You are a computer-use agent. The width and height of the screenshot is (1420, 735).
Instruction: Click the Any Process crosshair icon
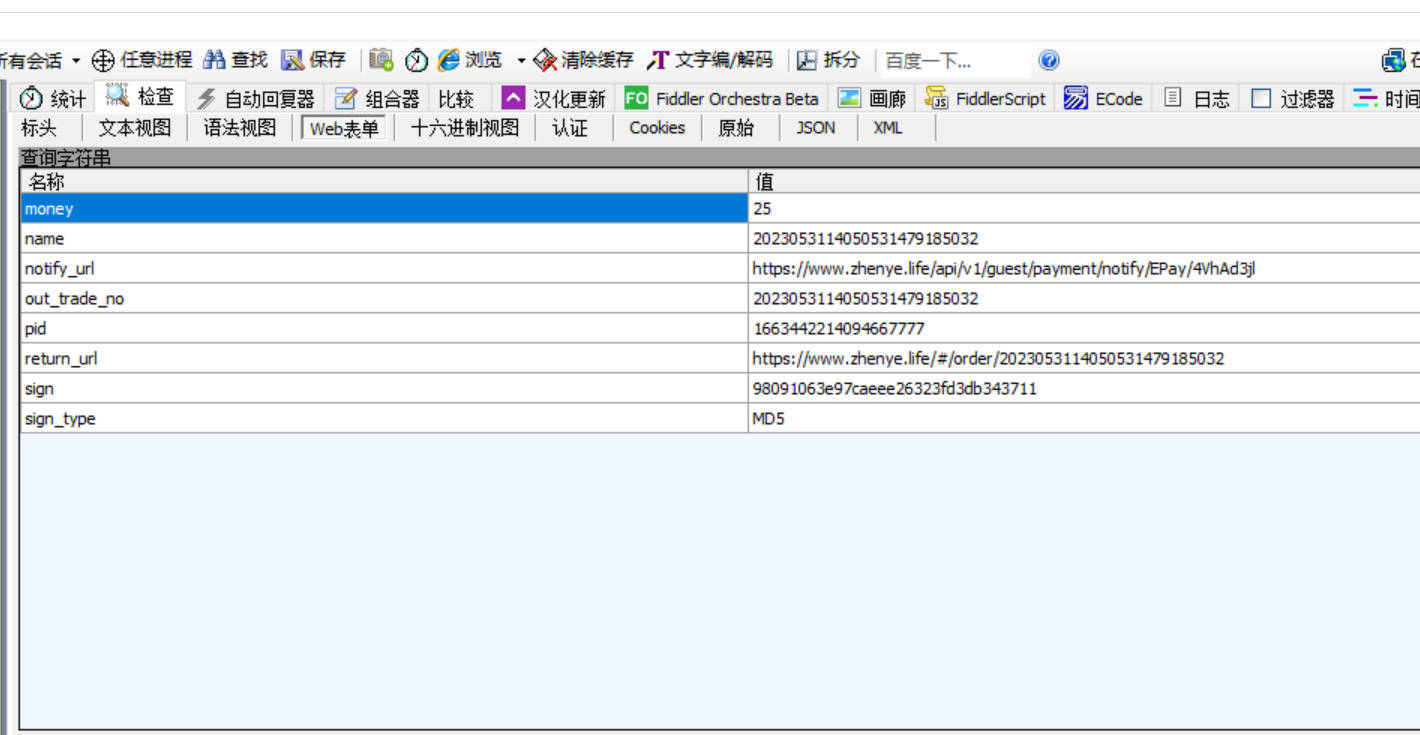tap(103, 61)
